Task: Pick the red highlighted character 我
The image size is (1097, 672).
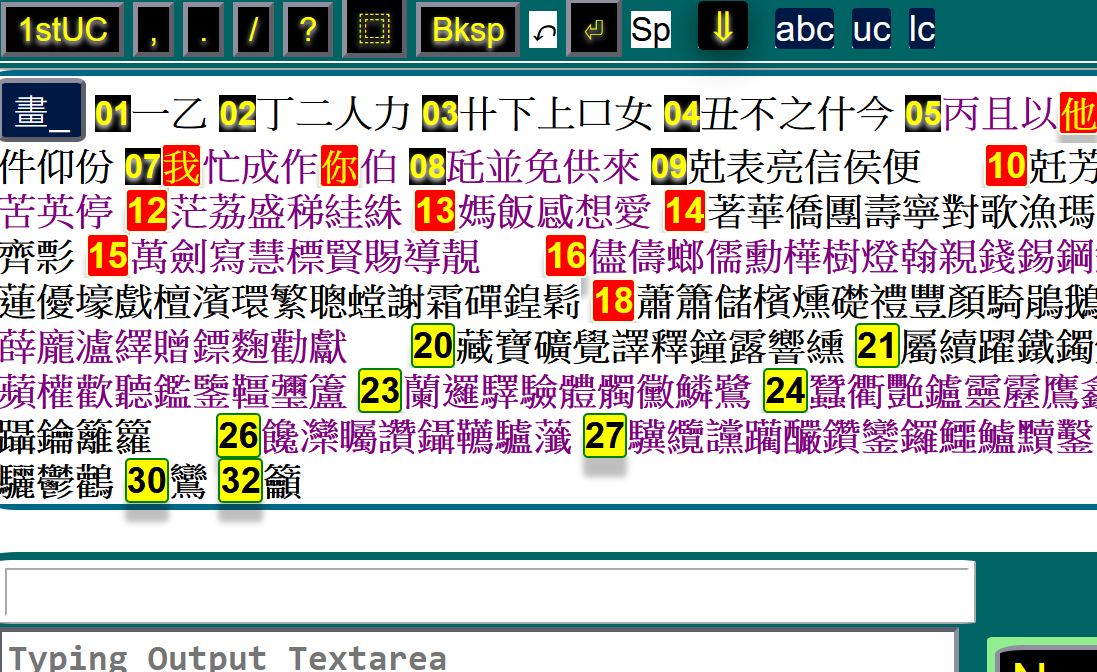Action: click(x=181, y=166)
